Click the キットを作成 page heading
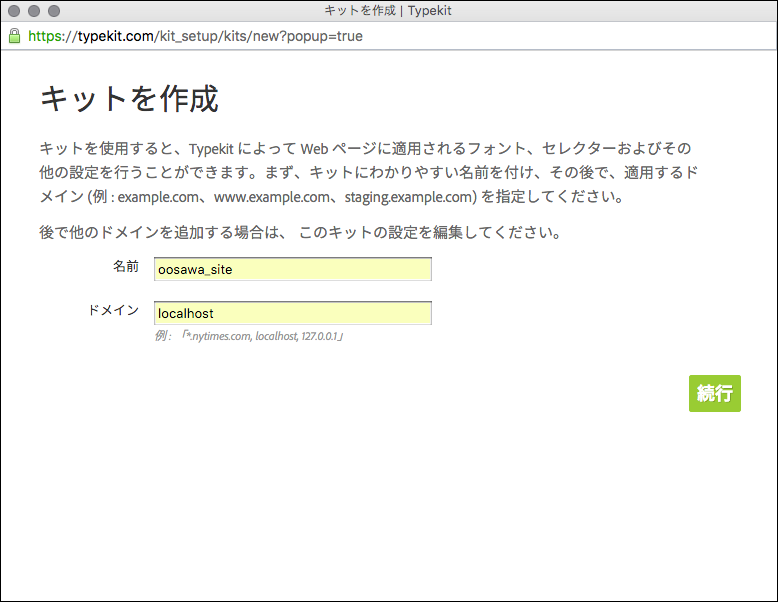This screenshot has height=602, width=778. click(x=129, y=98)
